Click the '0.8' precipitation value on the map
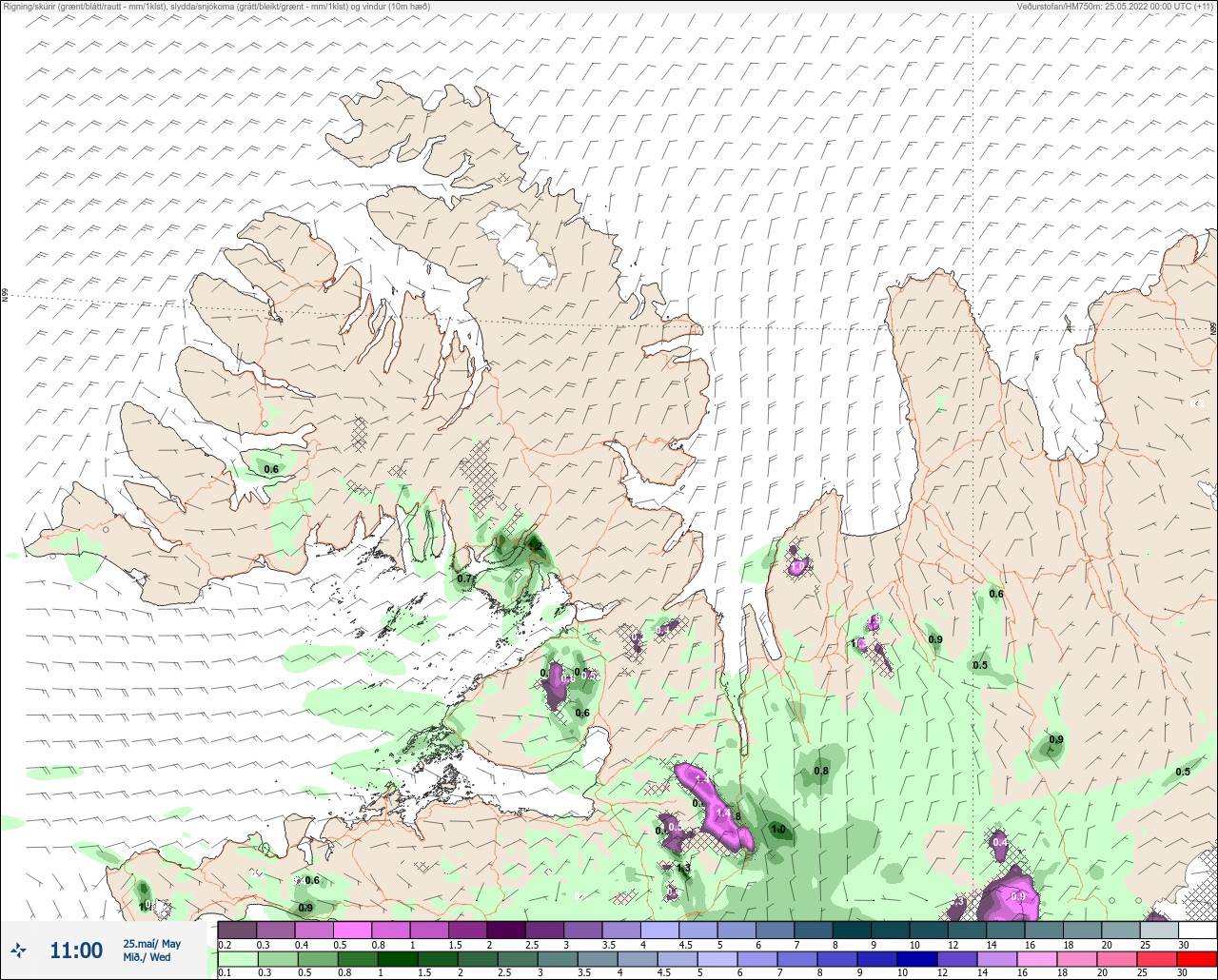1218x980 pixels. 821,771
